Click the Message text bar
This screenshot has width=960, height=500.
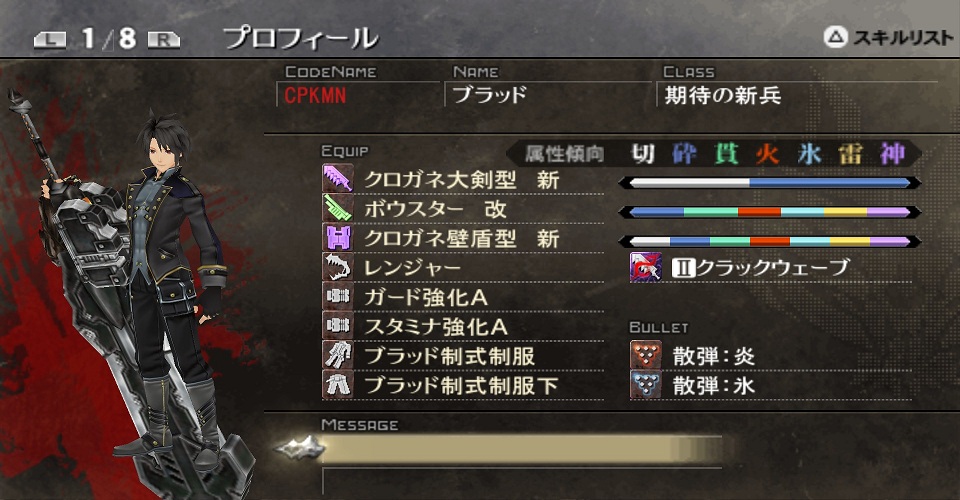coord(520,450)
